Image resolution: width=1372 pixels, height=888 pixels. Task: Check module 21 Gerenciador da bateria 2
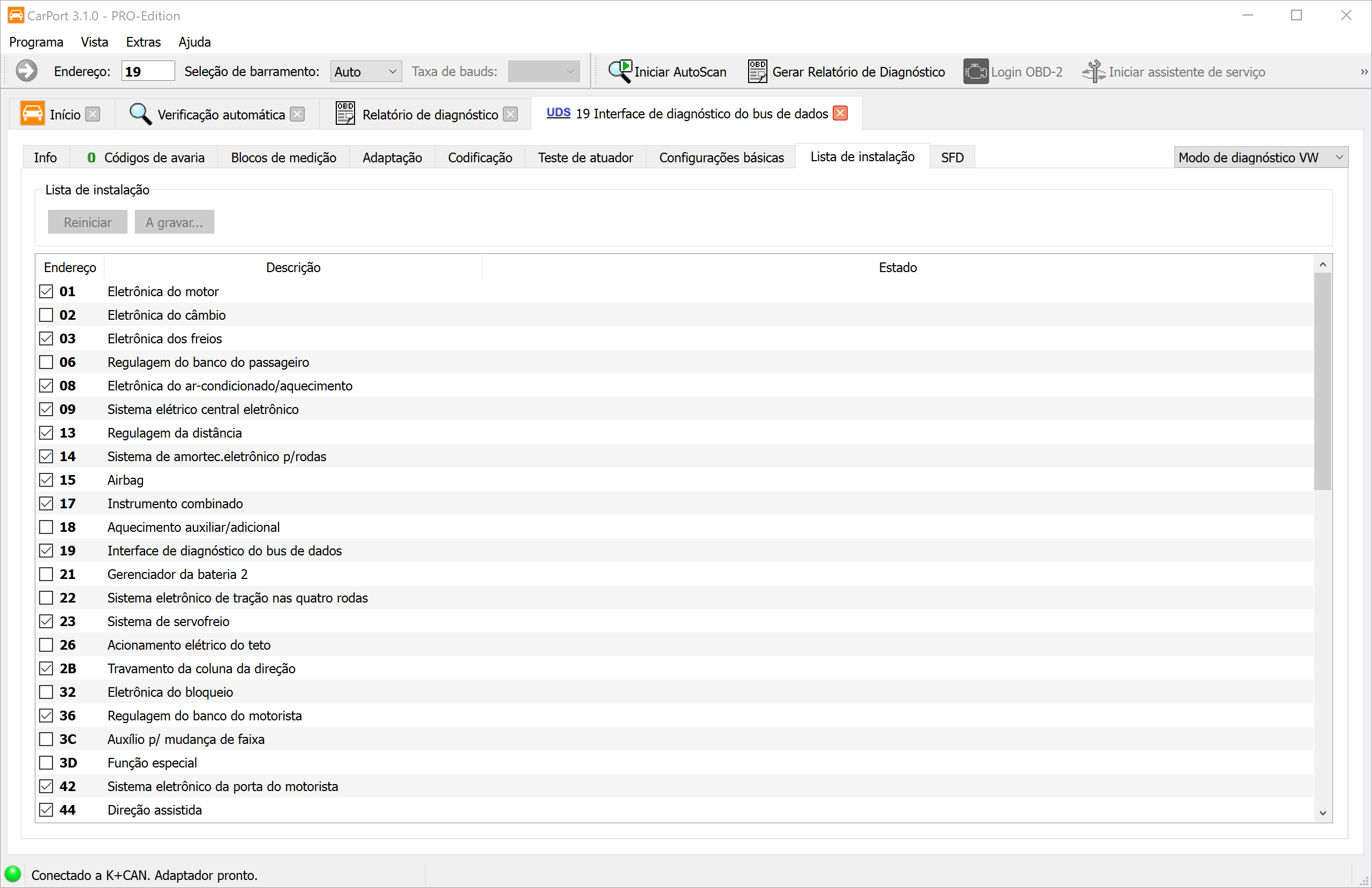[46, 574]
